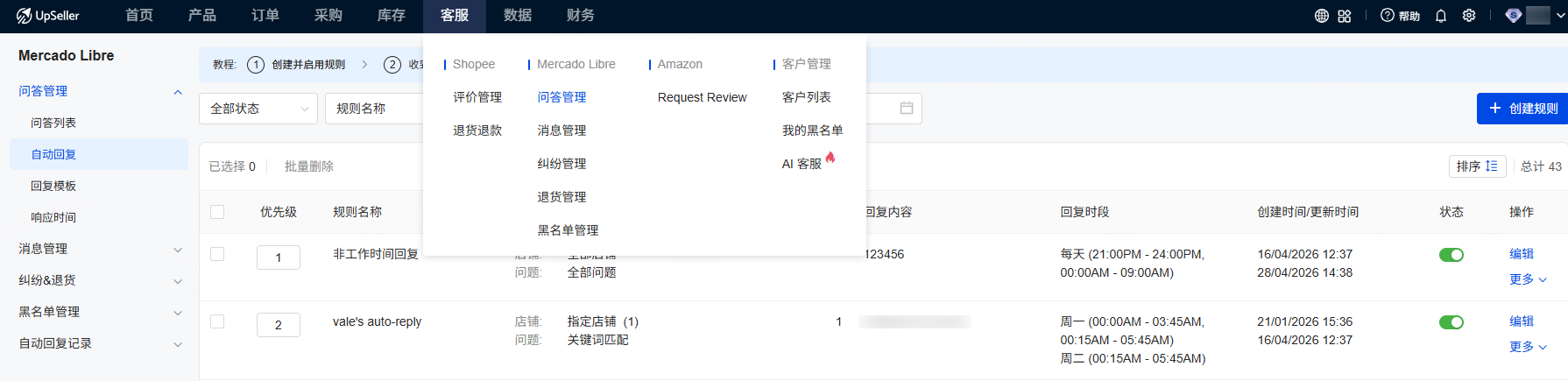Click the vale's auto-reply rule name
This screenshot has height=381, width=1568.
[377, 321]
